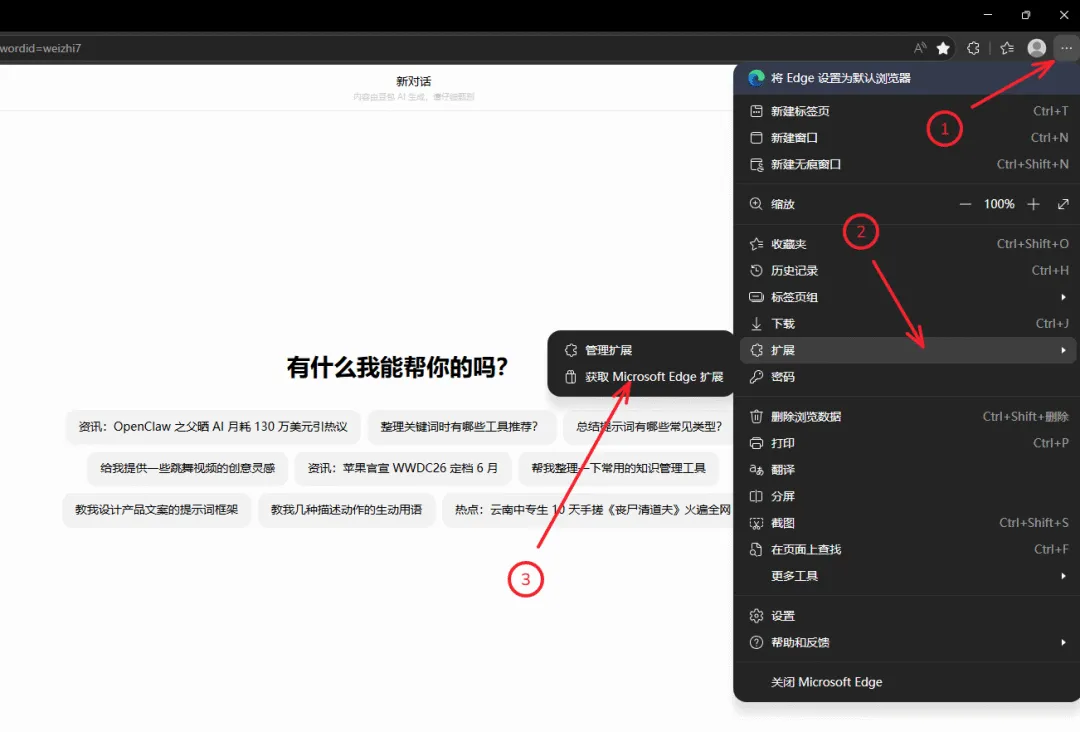The image size is (1080, 732).
Task: Open 收藏夹 menu entry
Action: point(908,244)
